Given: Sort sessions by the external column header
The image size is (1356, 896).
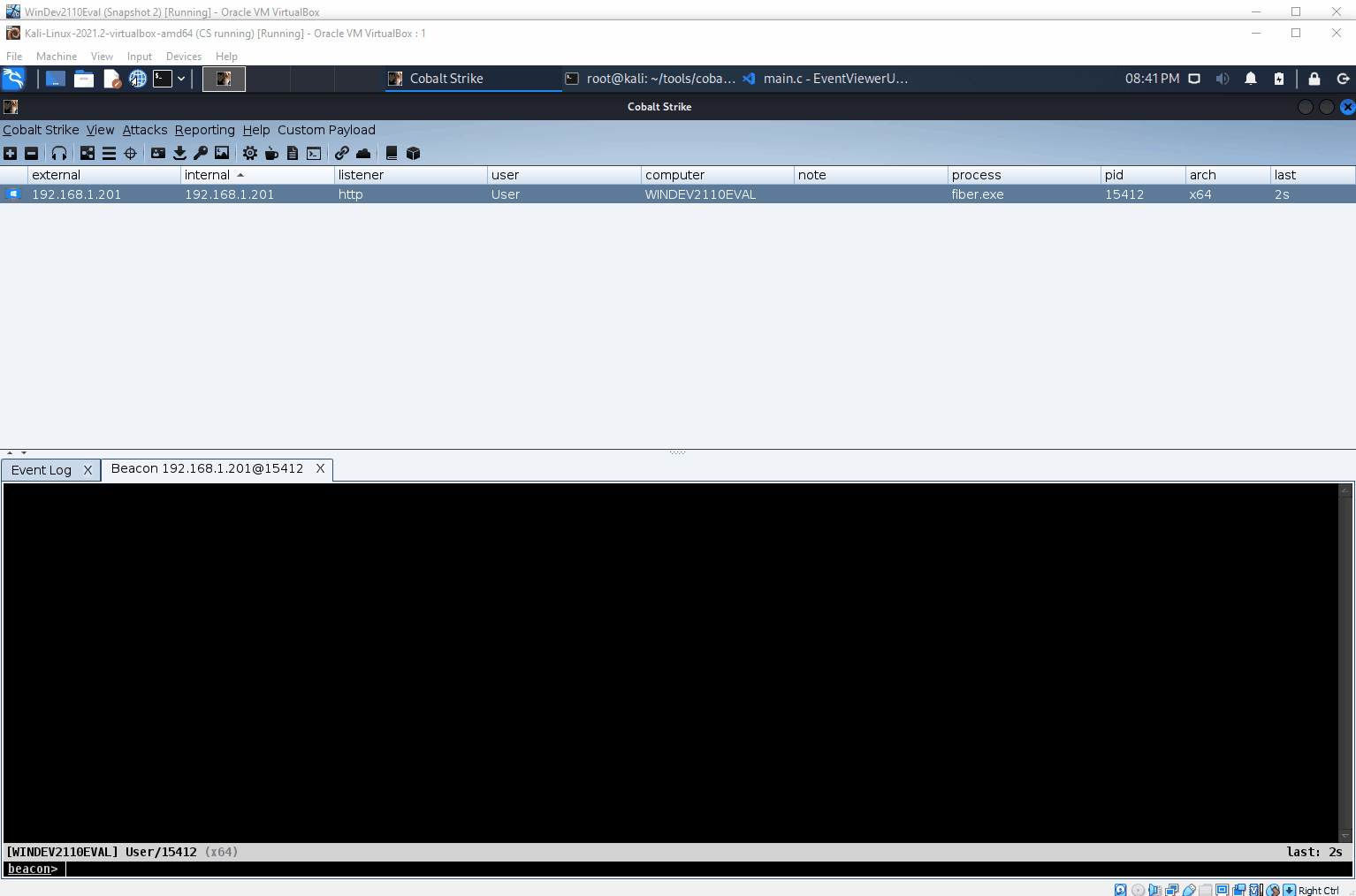Looking at the screenshot, I should (x=104, y=175).
